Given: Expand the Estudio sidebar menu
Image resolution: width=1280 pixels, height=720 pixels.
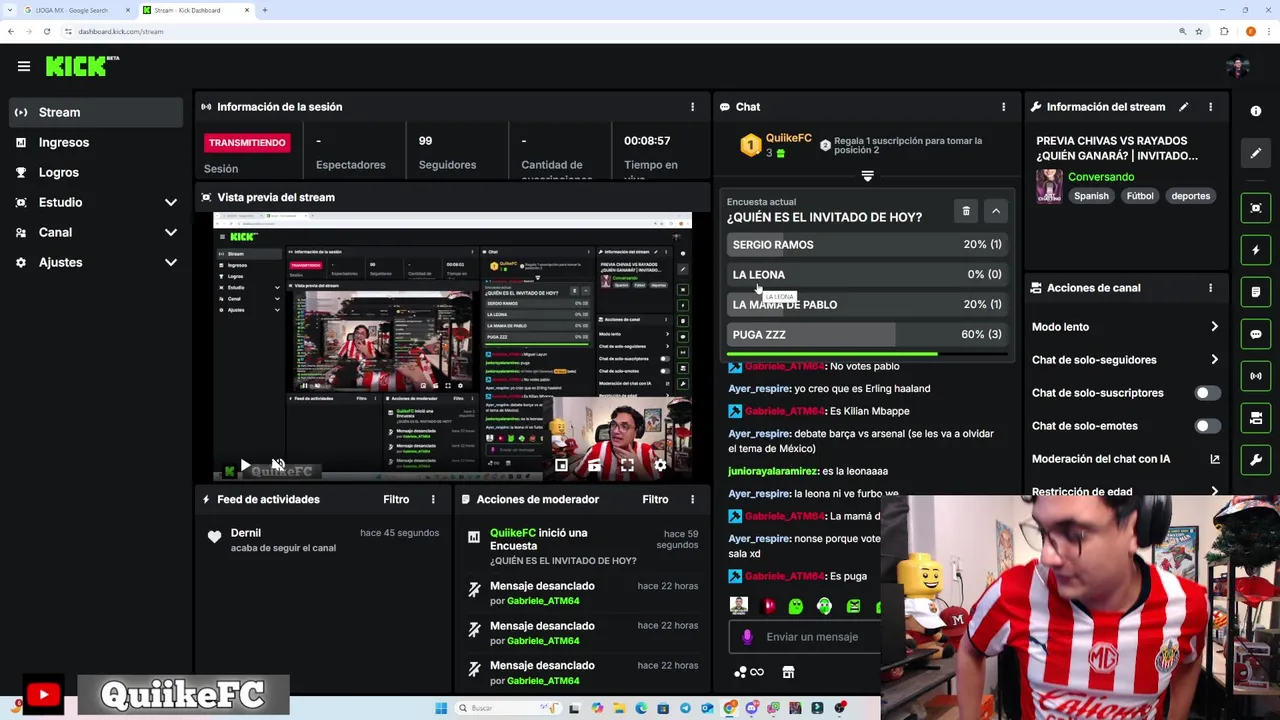Looking at the screenshot, I should click(x=97, y=202).
